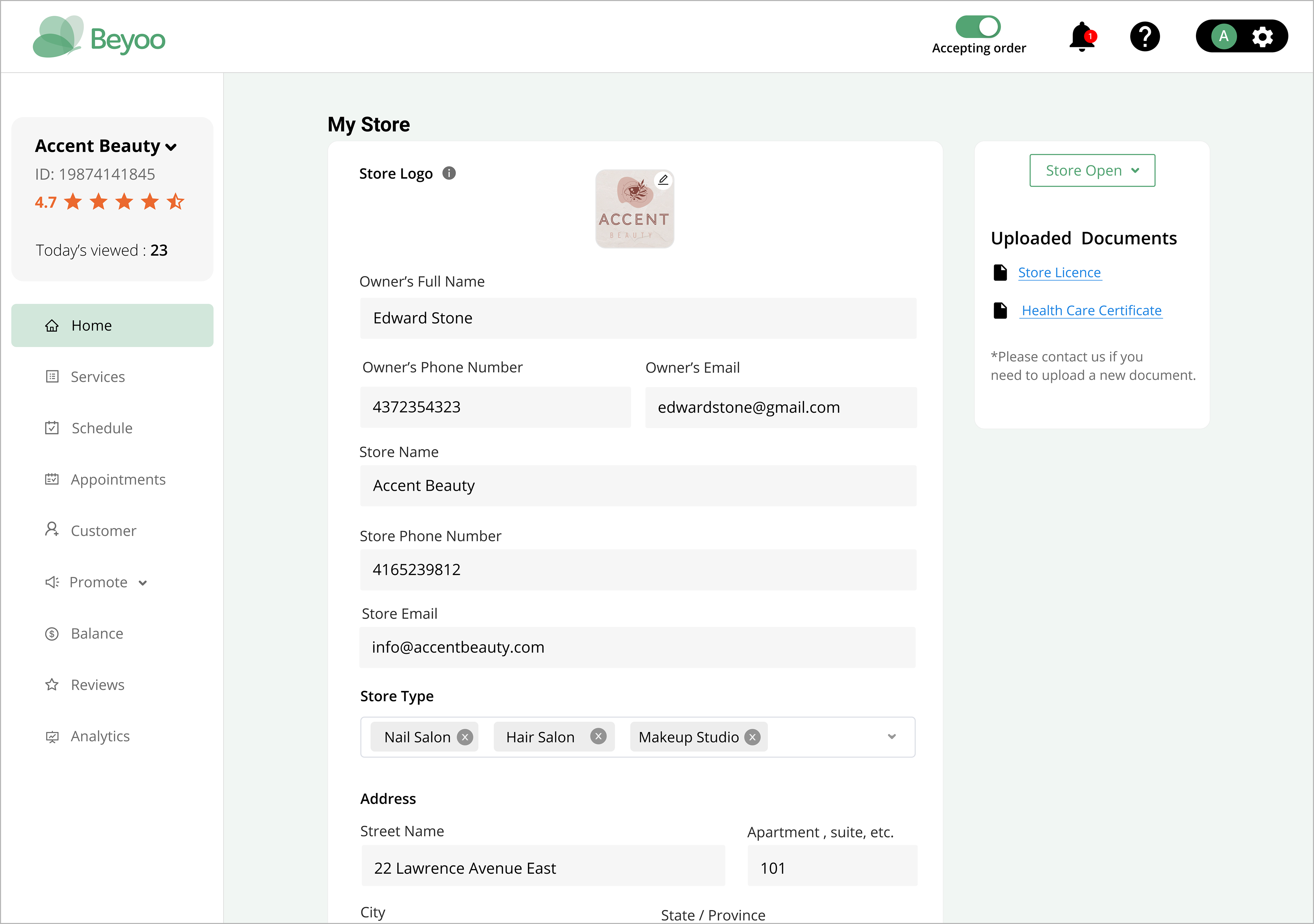Click the Analytics chart icon
Image resolution: width=1314 pixels, height=924 pixels.
pyautogui.click(x=52, y=737)
